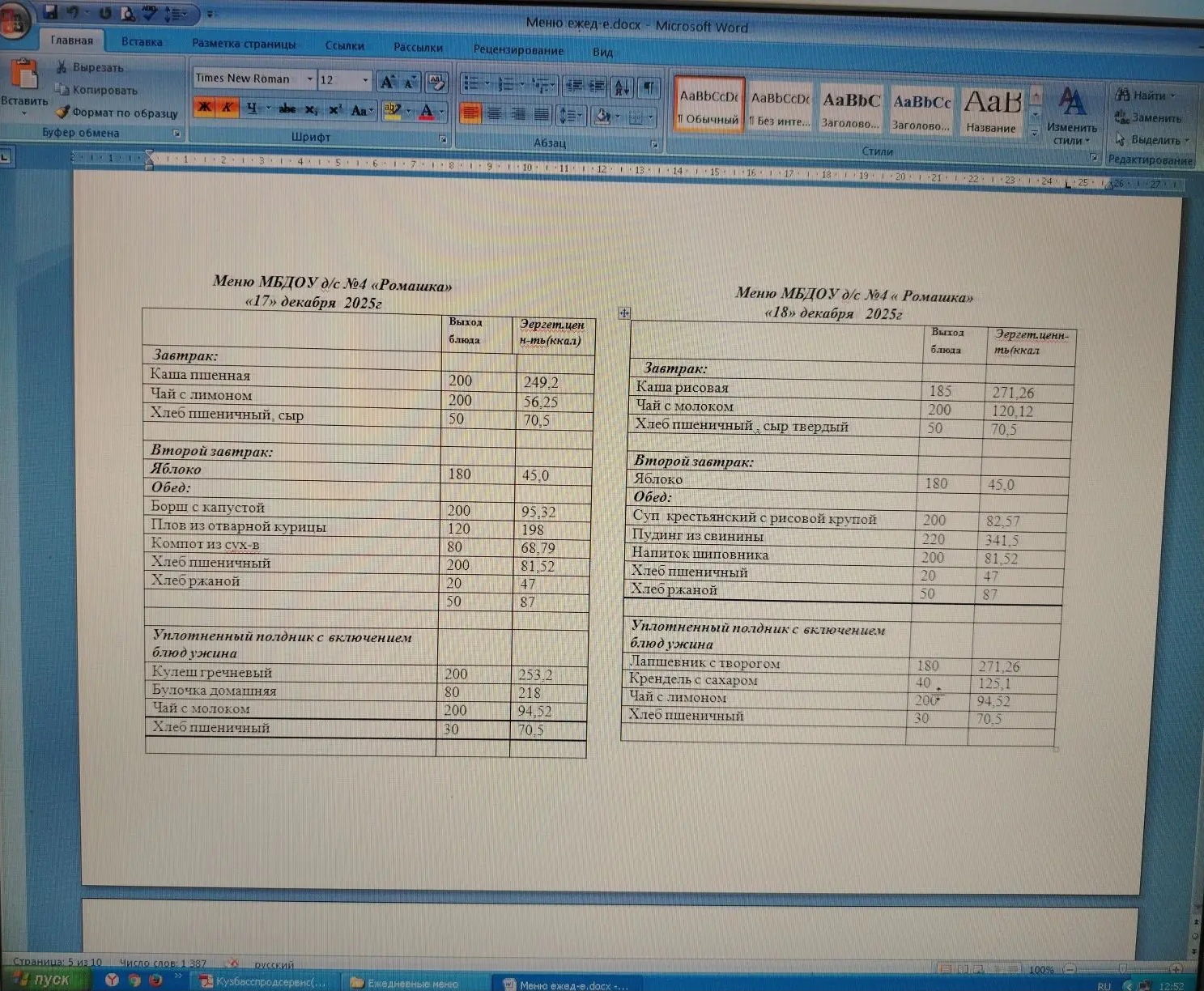Image resolution: width=1204 pixels, height=991 pixels.
Task: Click the Sort A-Z icon
Action: click(x=623, y=87)
